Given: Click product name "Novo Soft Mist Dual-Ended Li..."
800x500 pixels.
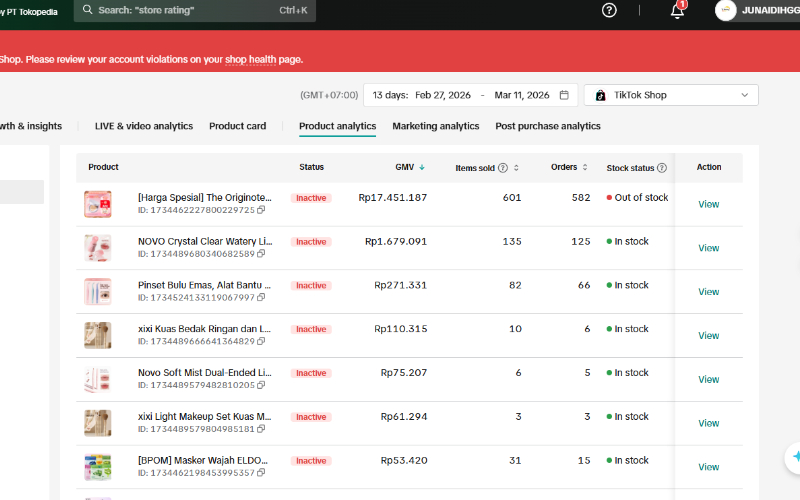Looking at the screenshot, I should [205, 373].
